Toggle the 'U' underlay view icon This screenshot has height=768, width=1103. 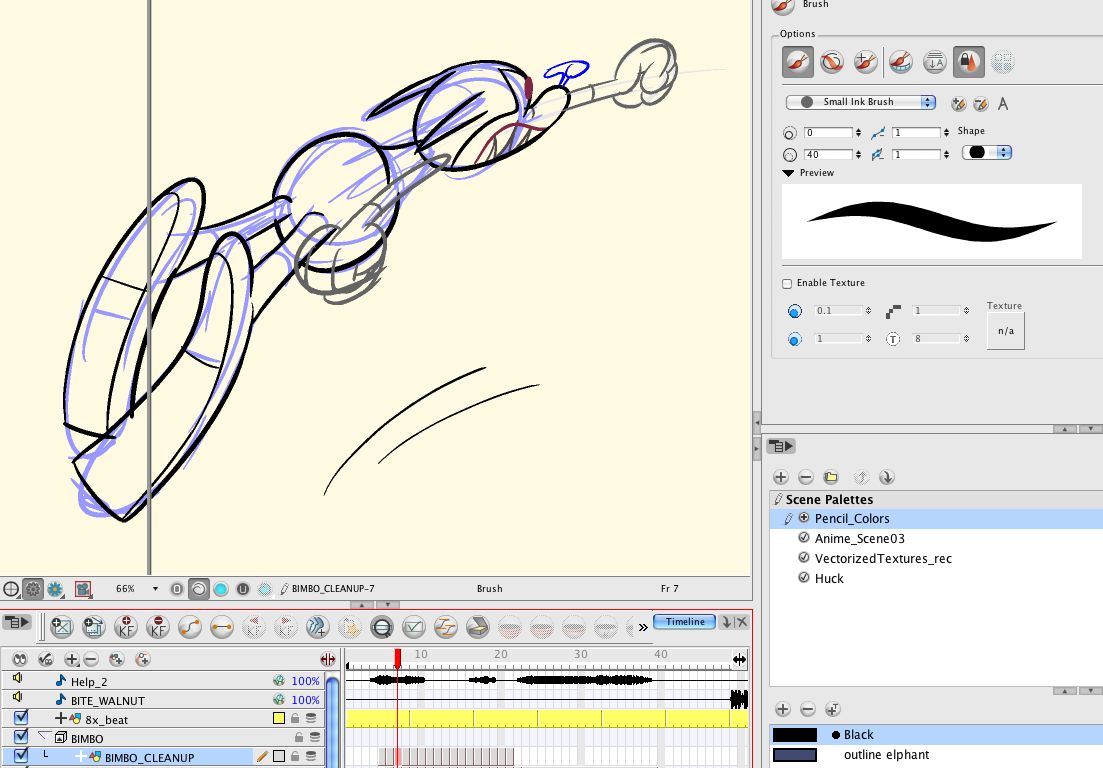[x=243, y=589]
